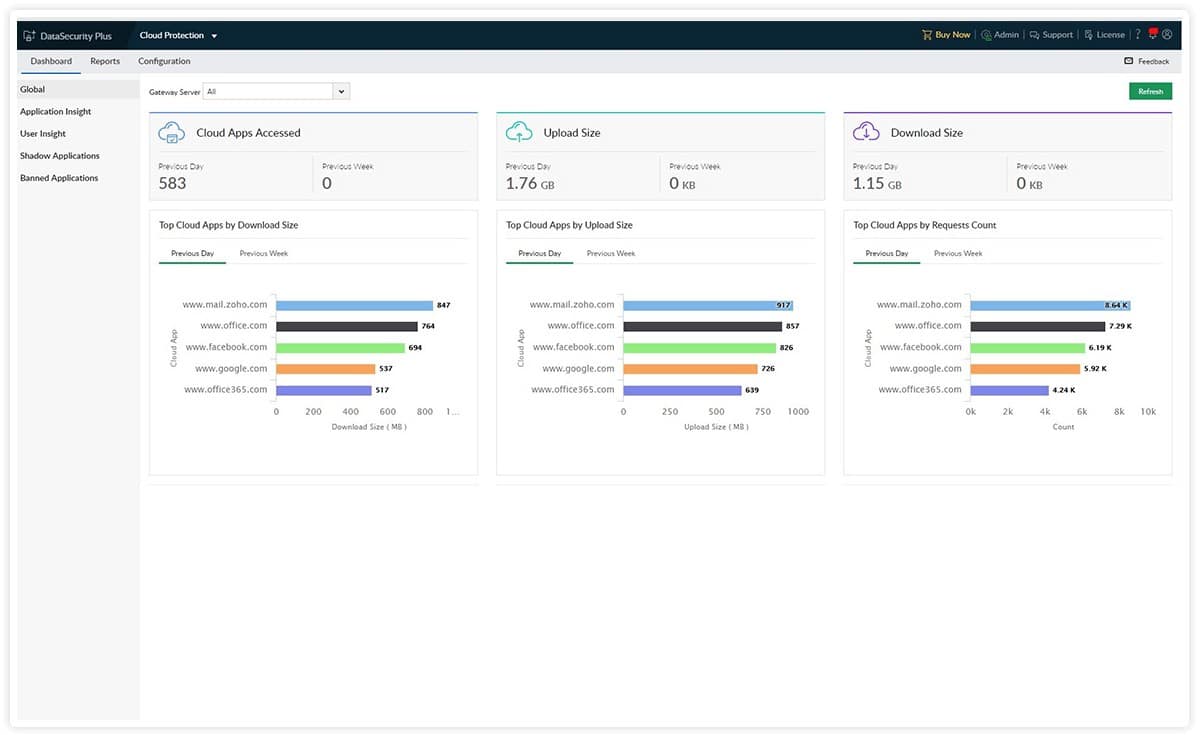The width and height of the screenshot is (1200, 735).
Task: Click the Top Cloud Apps by Upload Size title
Action: pyautogui.click(x=569, y=225)
